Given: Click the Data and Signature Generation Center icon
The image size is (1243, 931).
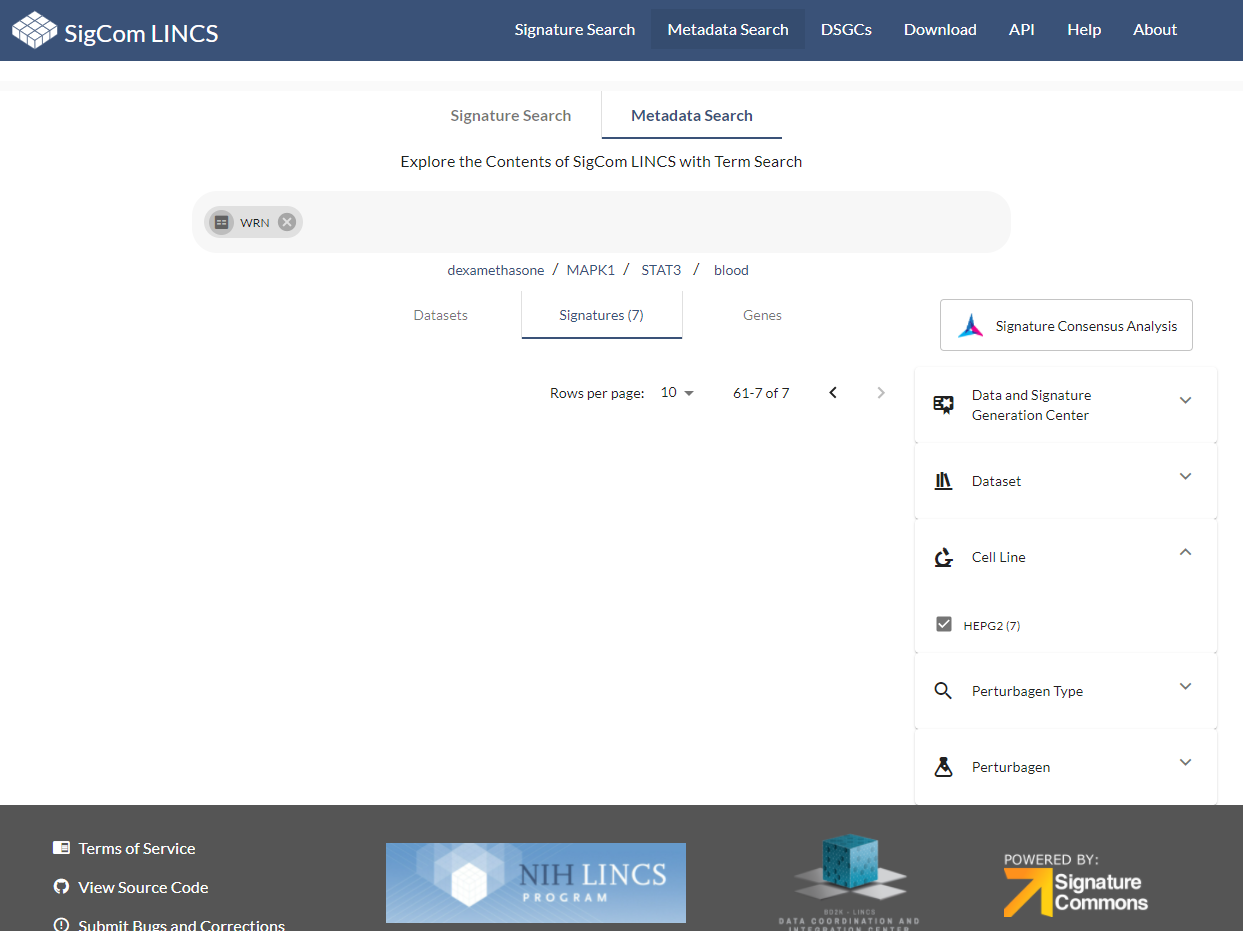Looking at the screenshot, I should point(944,404).
